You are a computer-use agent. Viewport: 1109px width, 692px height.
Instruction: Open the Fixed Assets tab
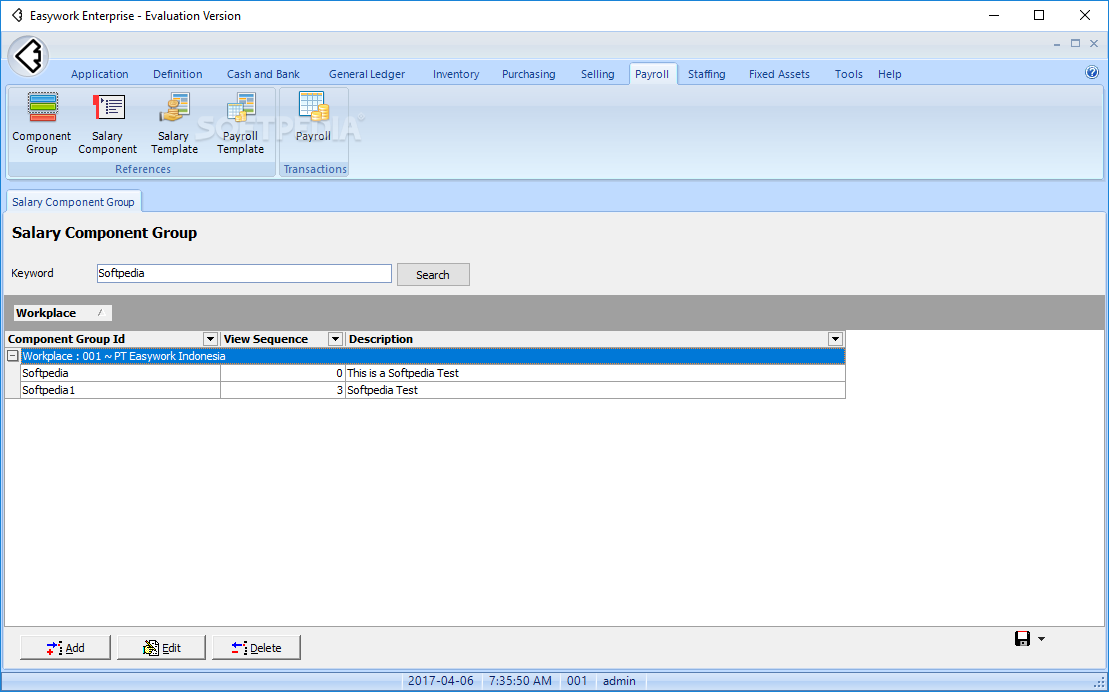tap(779, 74)
